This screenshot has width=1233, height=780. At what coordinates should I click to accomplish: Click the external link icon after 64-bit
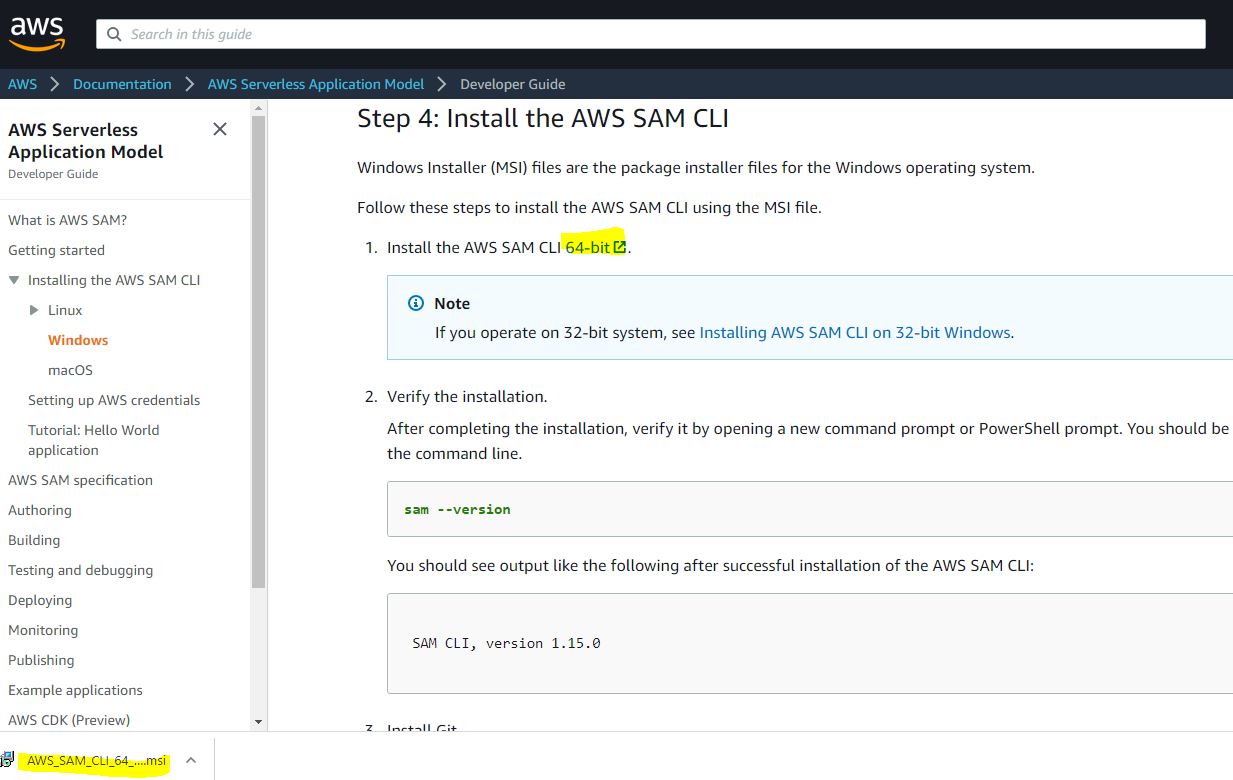click(x=620, y=247)
